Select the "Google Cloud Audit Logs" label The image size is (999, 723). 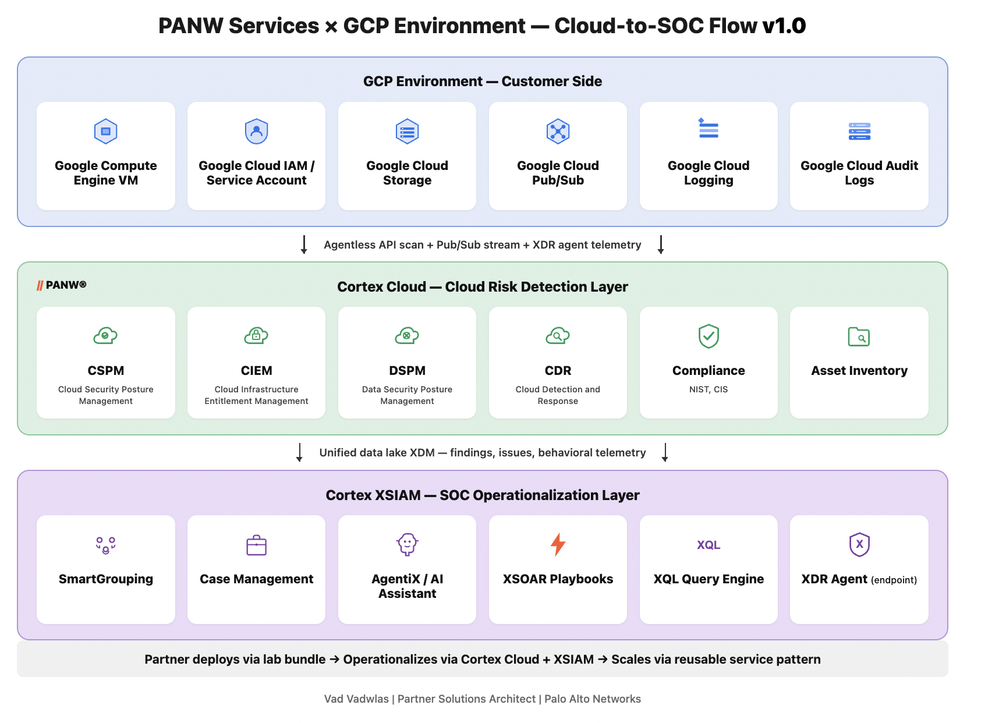(x=859, y=173)
